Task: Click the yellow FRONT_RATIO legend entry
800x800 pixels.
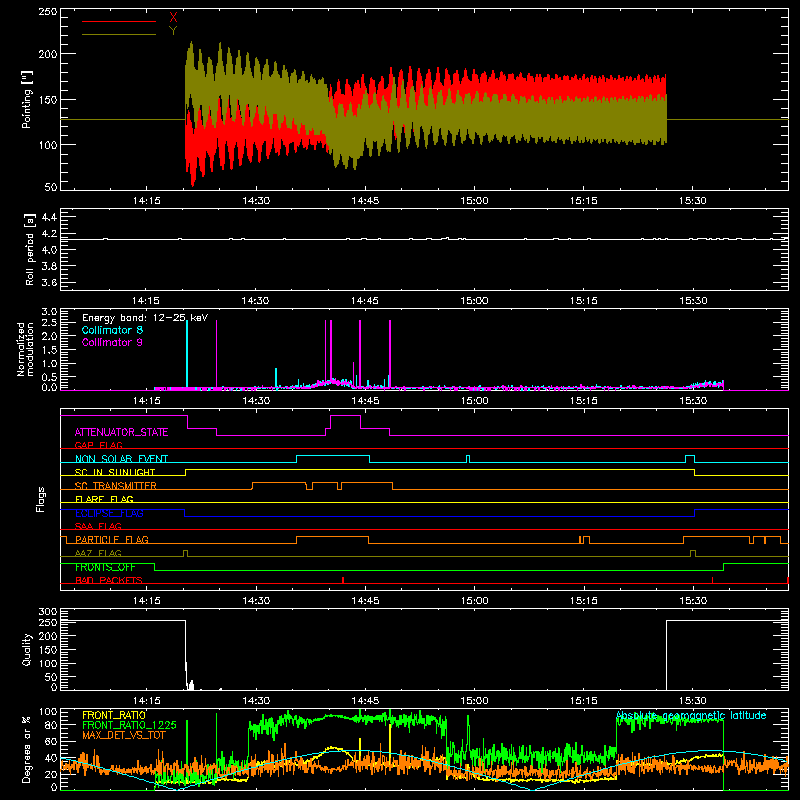Action: pos(114,715)
